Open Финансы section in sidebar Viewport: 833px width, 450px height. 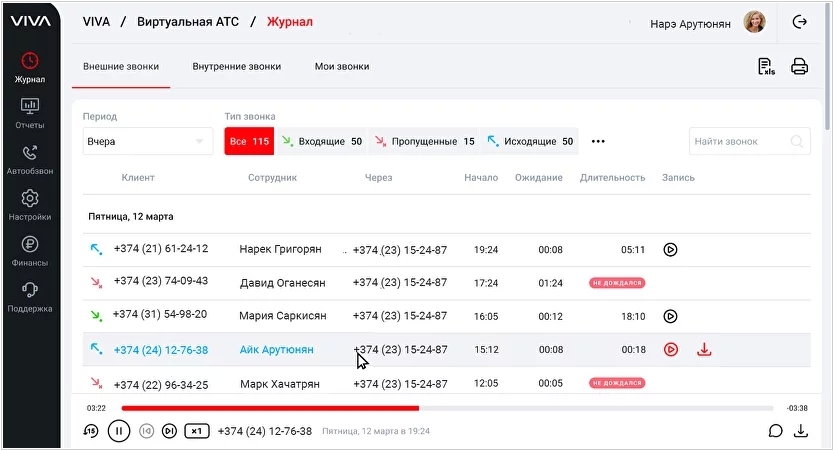(x=30, y=250)
